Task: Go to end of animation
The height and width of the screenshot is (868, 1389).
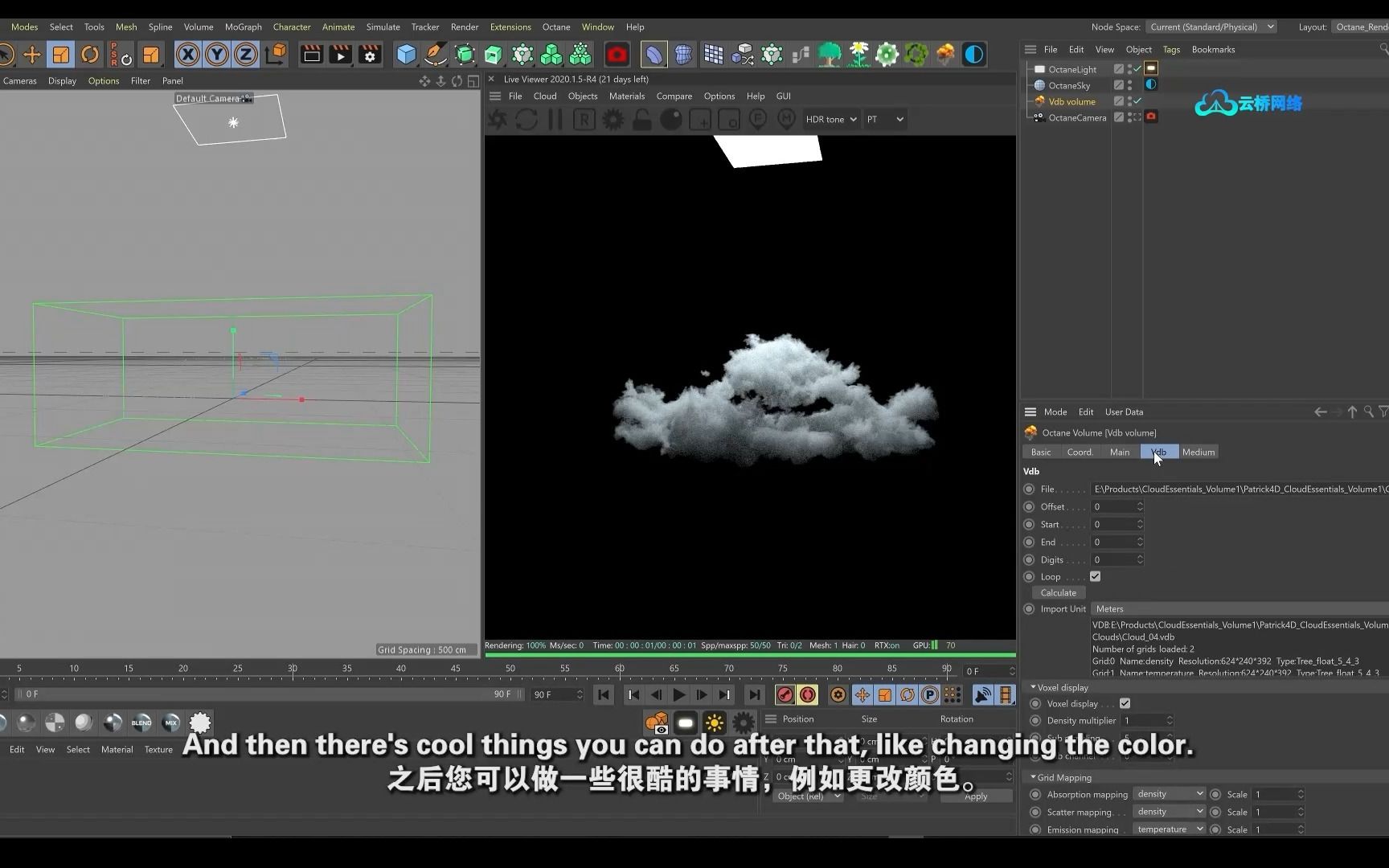Action: (x=754, y=694)
